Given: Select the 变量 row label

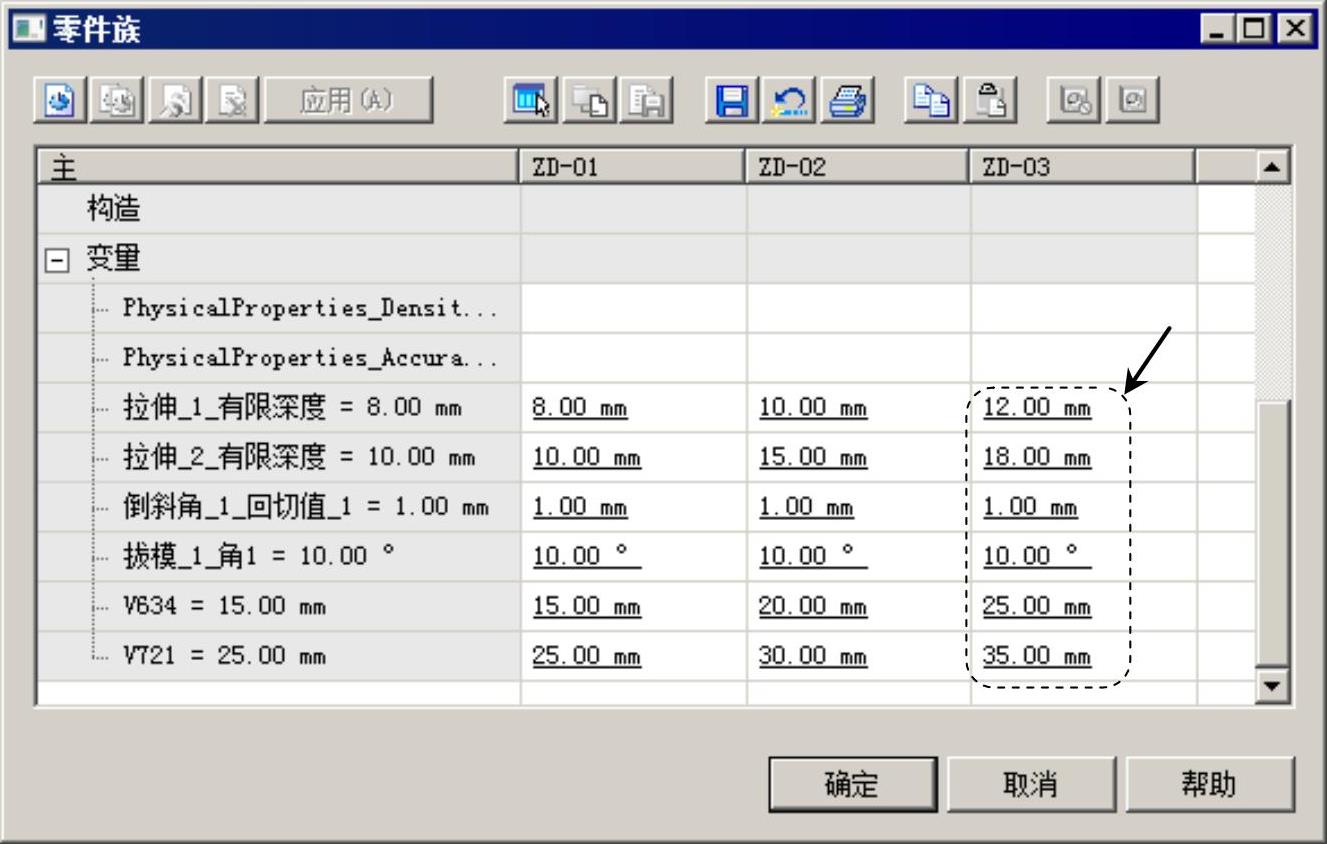Looking at the screenshot, I should click(113, 259).
